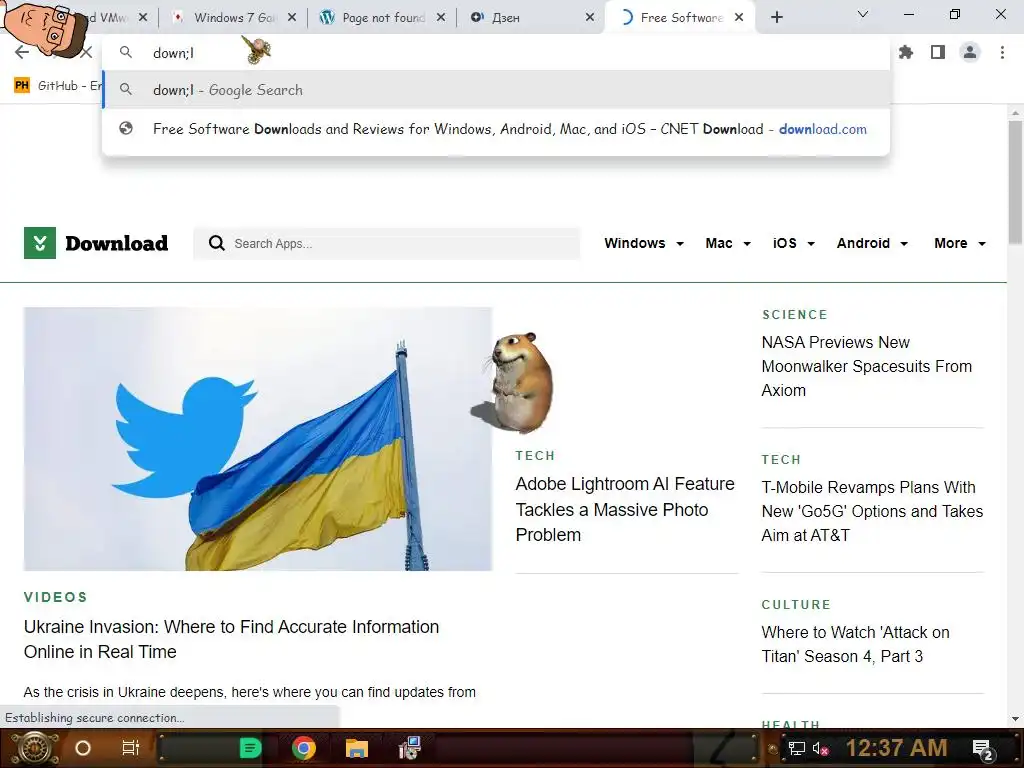Expand the More dropdown menu
Image resolution: width=1024 pixels, height=768 pixels.
coord(959,243)
